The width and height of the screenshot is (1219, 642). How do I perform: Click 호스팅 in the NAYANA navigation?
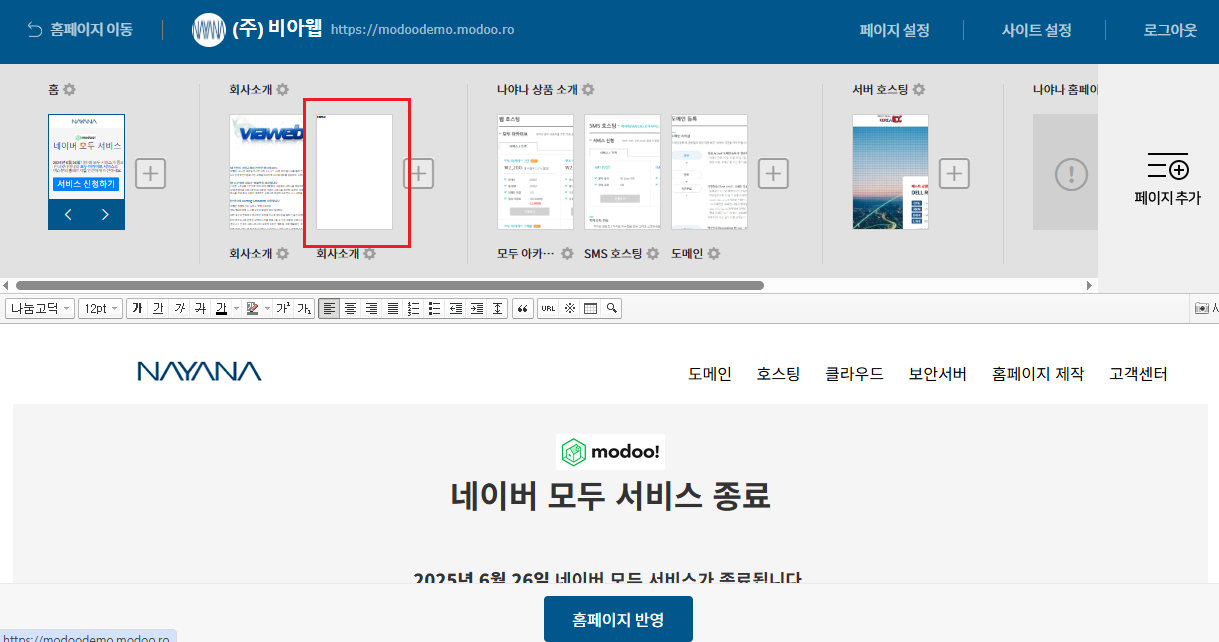point(778,374)
